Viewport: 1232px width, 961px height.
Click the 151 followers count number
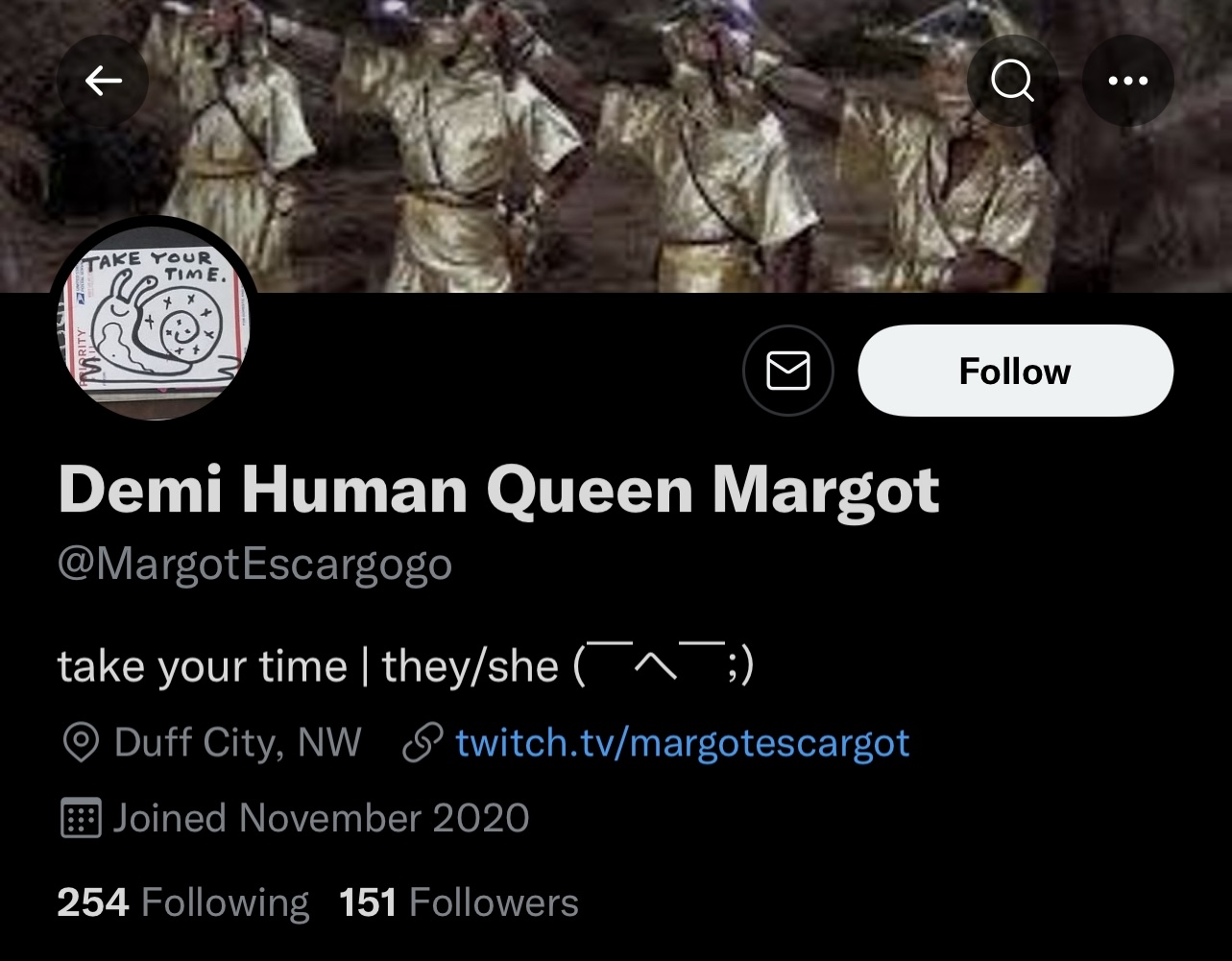[x=368, y=902]
